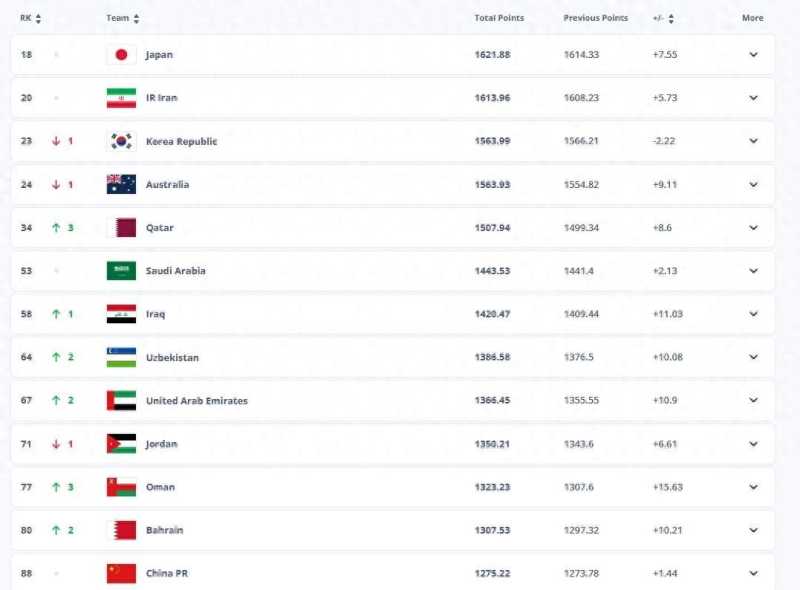Click the IR Iran flag icon
The height and width of the screenshot is (590, 800).
pos(121,98)
